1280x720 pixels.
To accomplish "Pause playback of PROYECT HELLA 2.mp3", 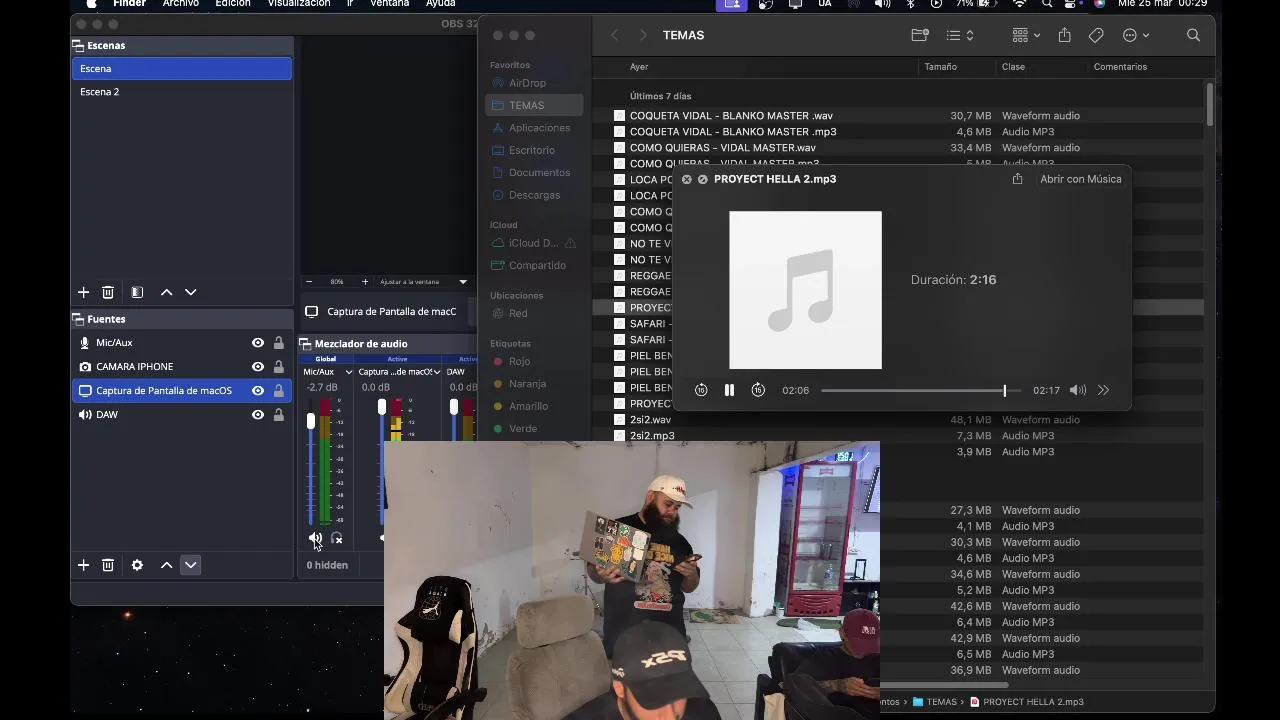I will [729, 390].
